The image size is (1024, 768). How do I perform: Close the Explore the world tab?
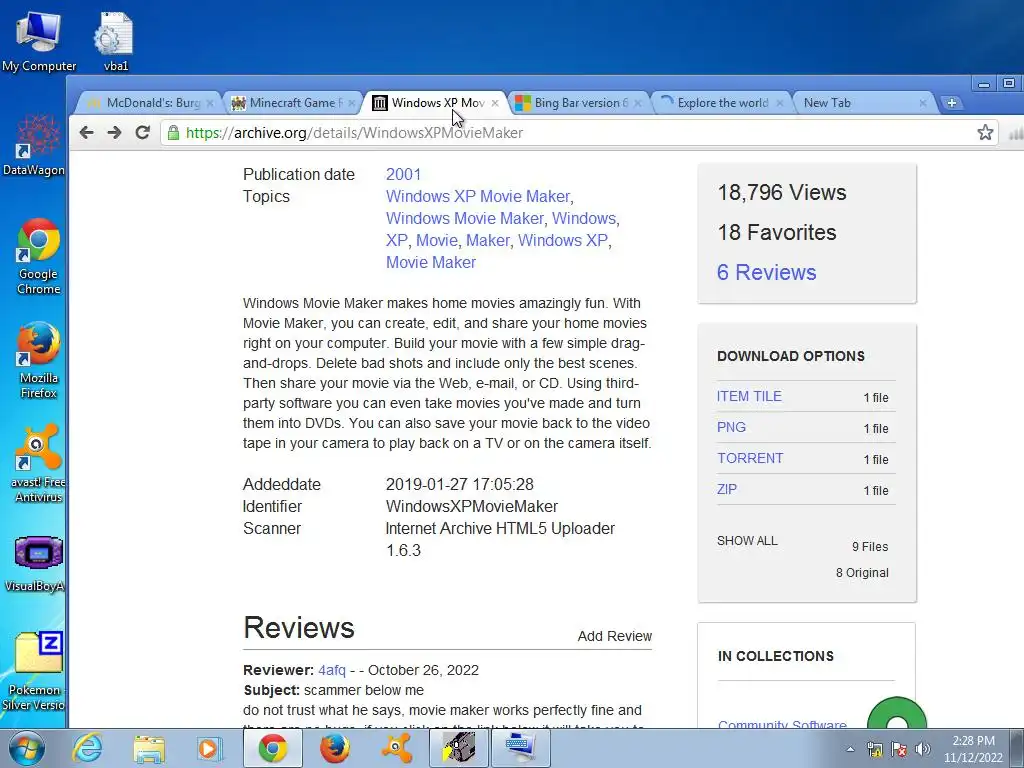click(780, 103)
